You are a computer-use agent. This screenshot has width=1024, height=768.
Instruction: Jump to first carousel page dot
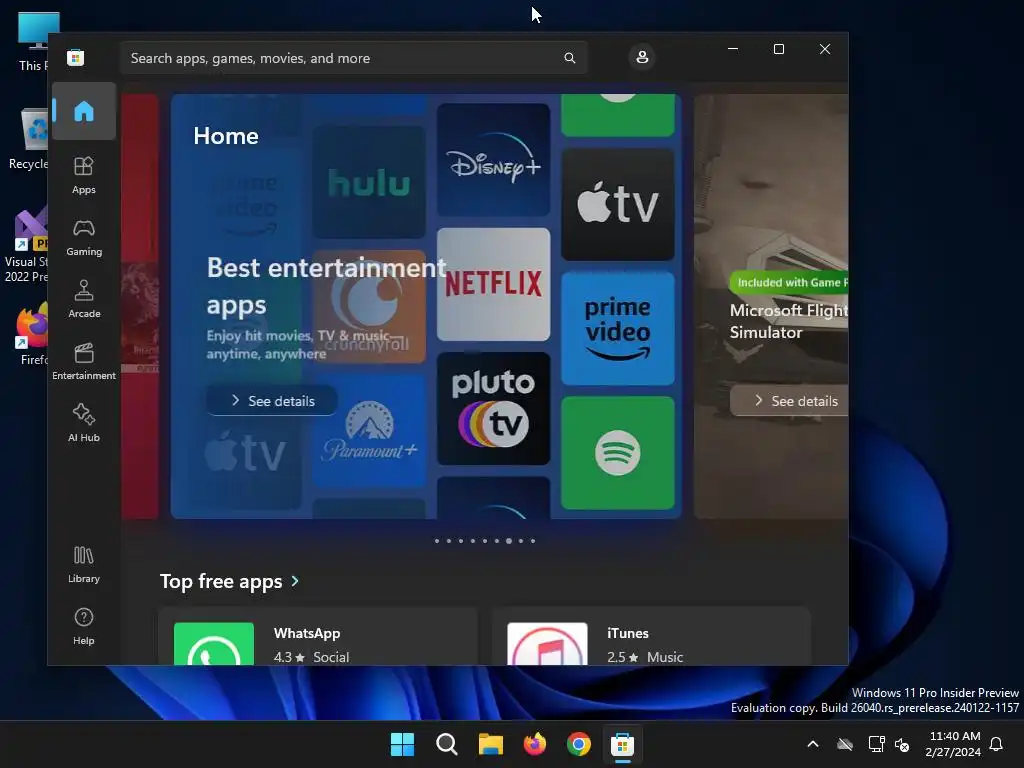point(437,541)
